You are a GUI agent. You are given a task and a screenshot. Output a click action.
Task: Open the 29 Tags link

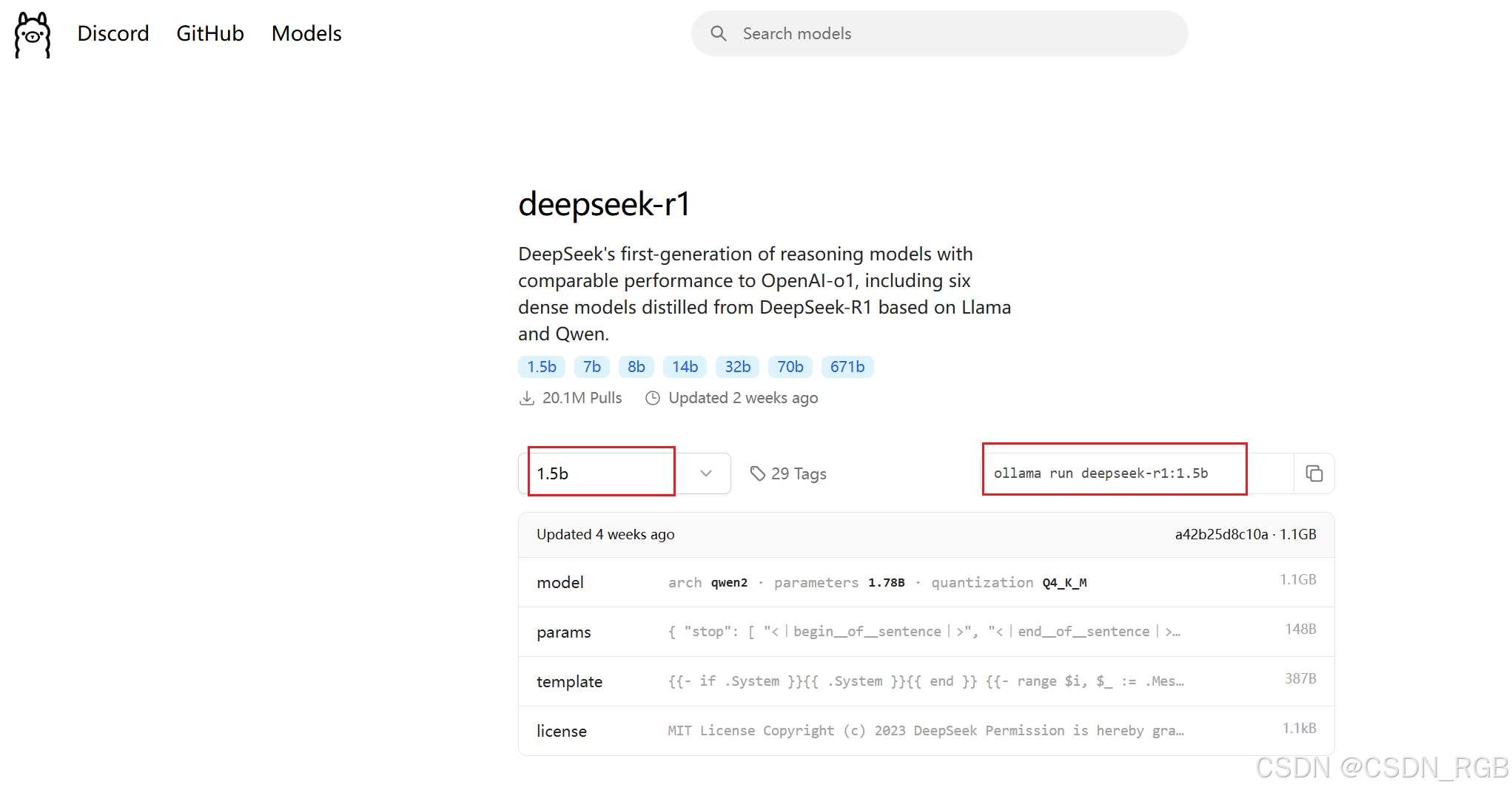[x=788, y=473]
